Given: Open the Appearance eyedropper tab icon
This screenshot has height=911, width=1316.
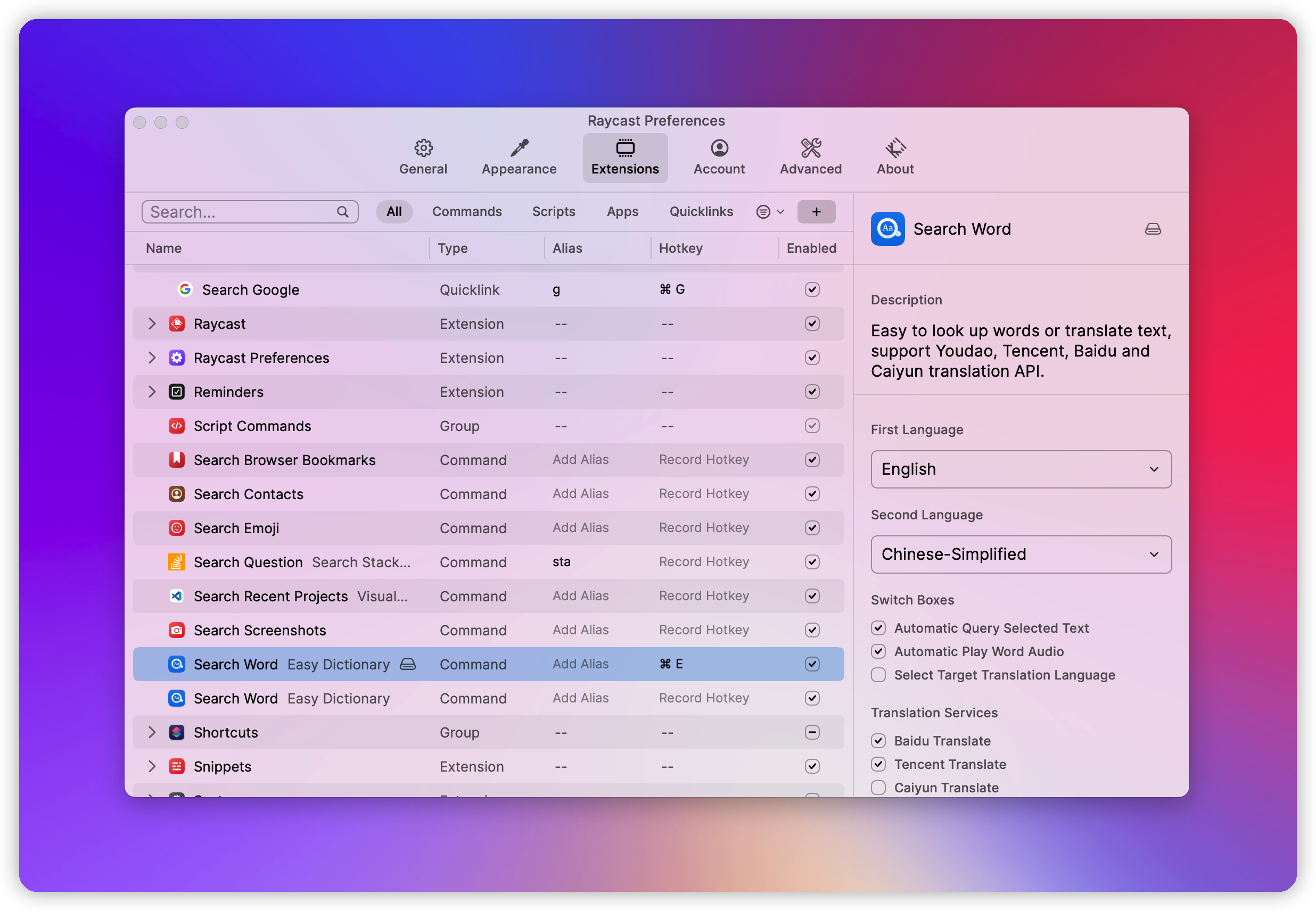Looking at the screenshot, I should (519, 148).
